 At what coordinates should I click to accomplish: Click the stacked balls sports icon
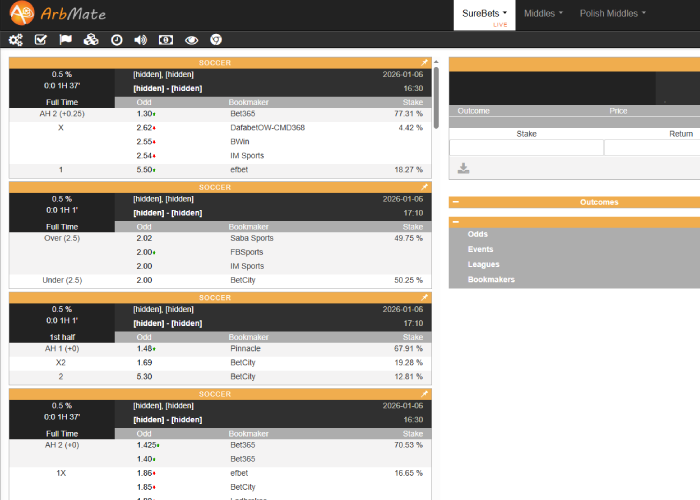point(91,40)
